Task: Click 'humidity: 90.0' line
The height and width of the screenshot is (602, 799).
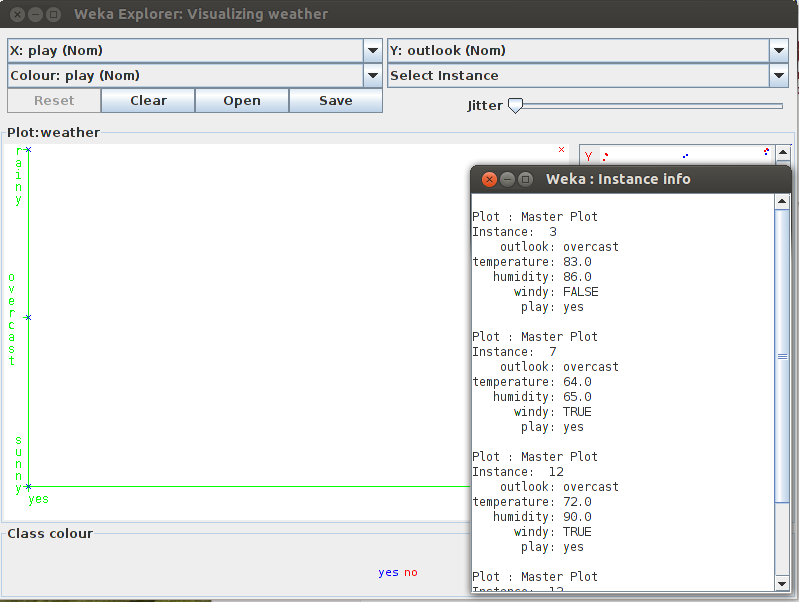Action: (542, 517)
